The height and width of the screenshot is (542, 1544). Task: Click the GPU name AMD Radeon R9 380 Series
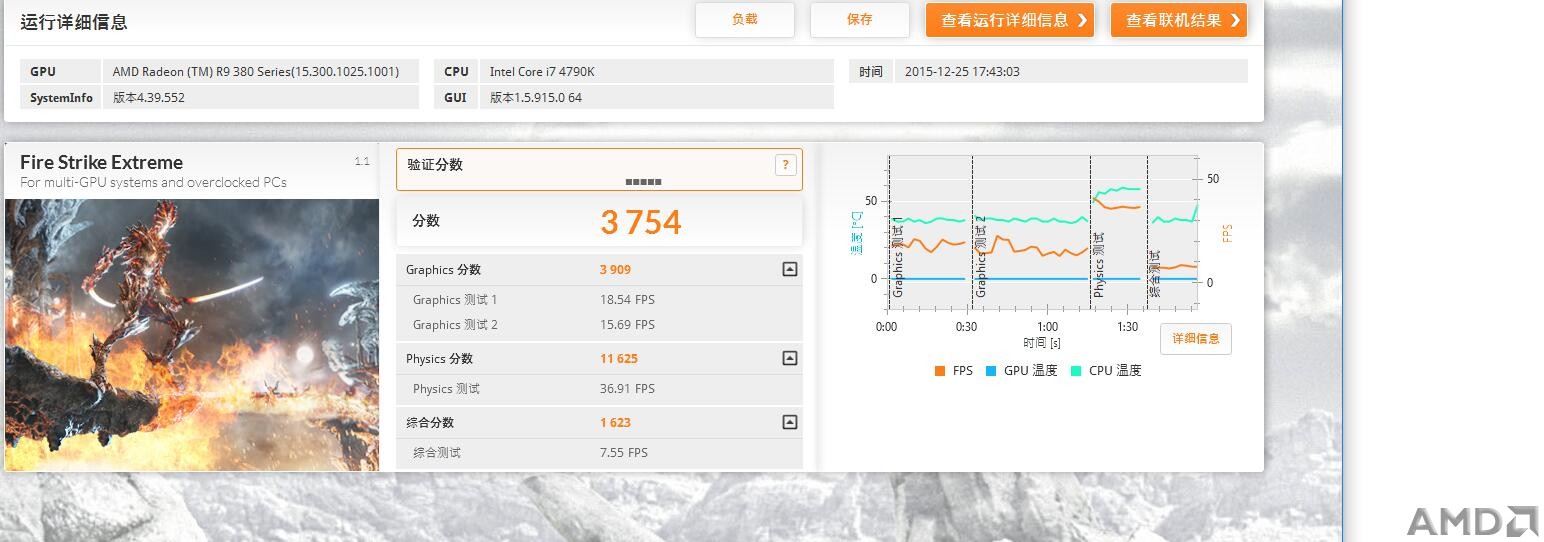coord(256,72)
